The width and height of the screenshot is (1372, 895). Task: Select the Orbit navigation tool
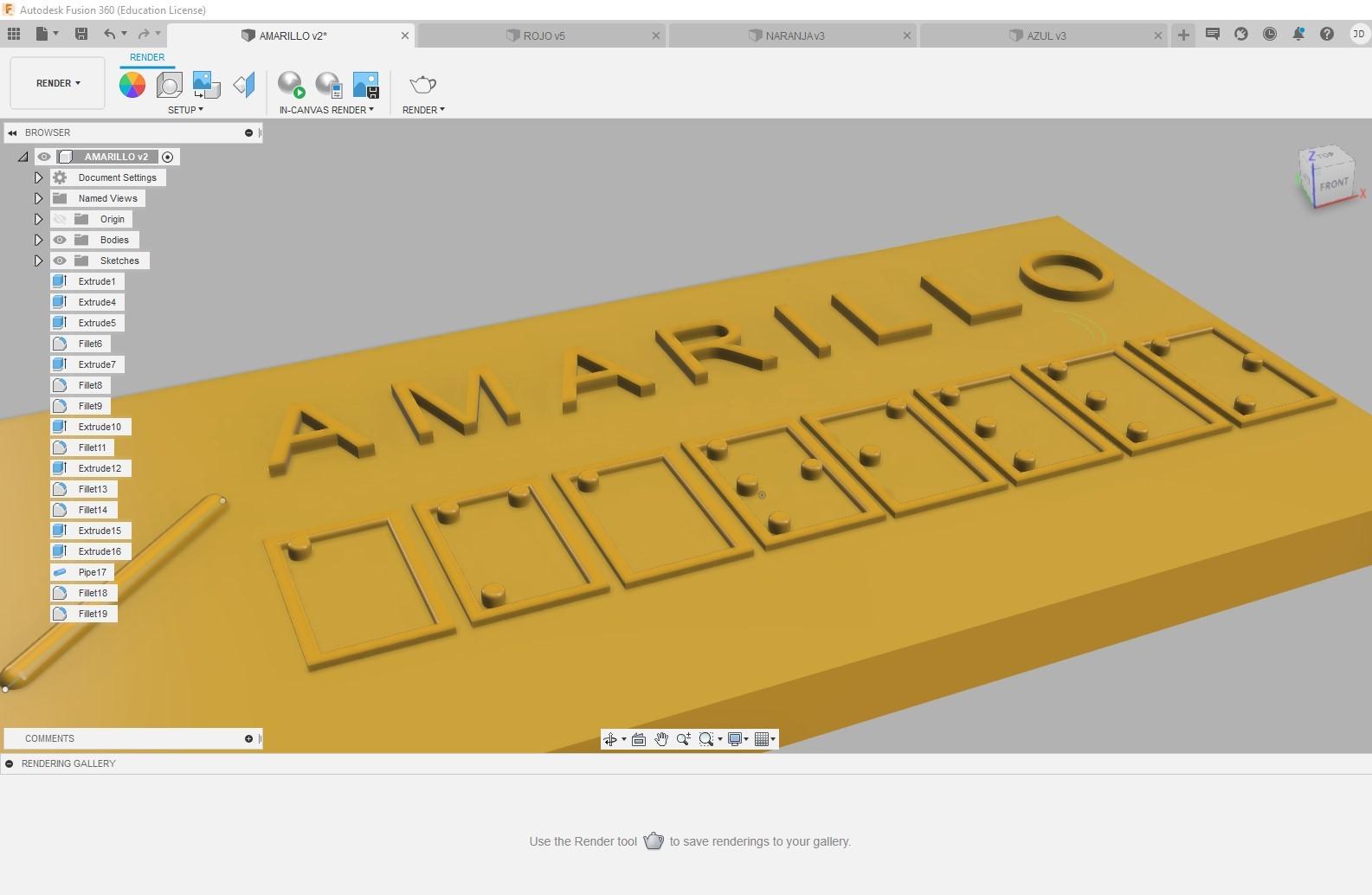(610, 739)
